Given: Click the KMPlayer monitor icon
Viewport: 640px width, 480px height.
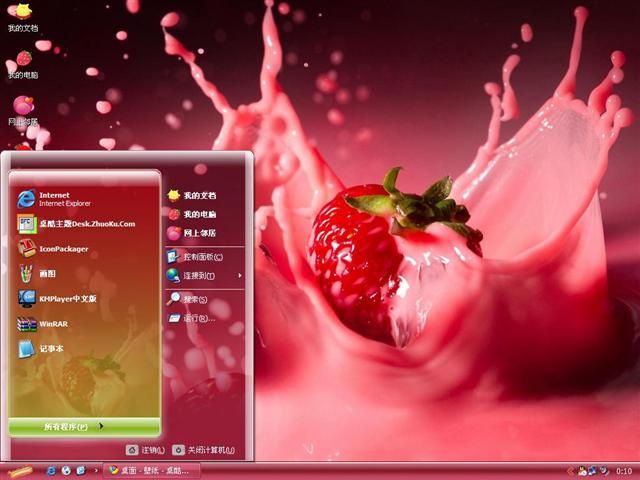Looking at the screenshot, I should 27,298.
